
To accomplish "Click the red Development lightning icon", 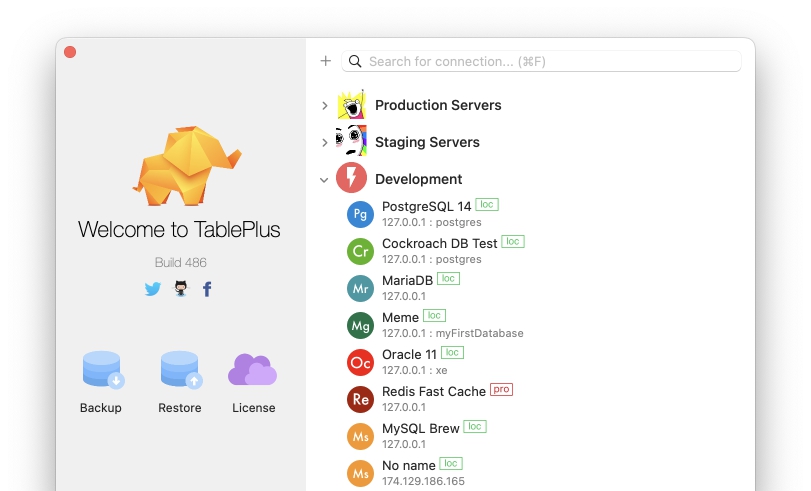I will [x=352, y=177].
